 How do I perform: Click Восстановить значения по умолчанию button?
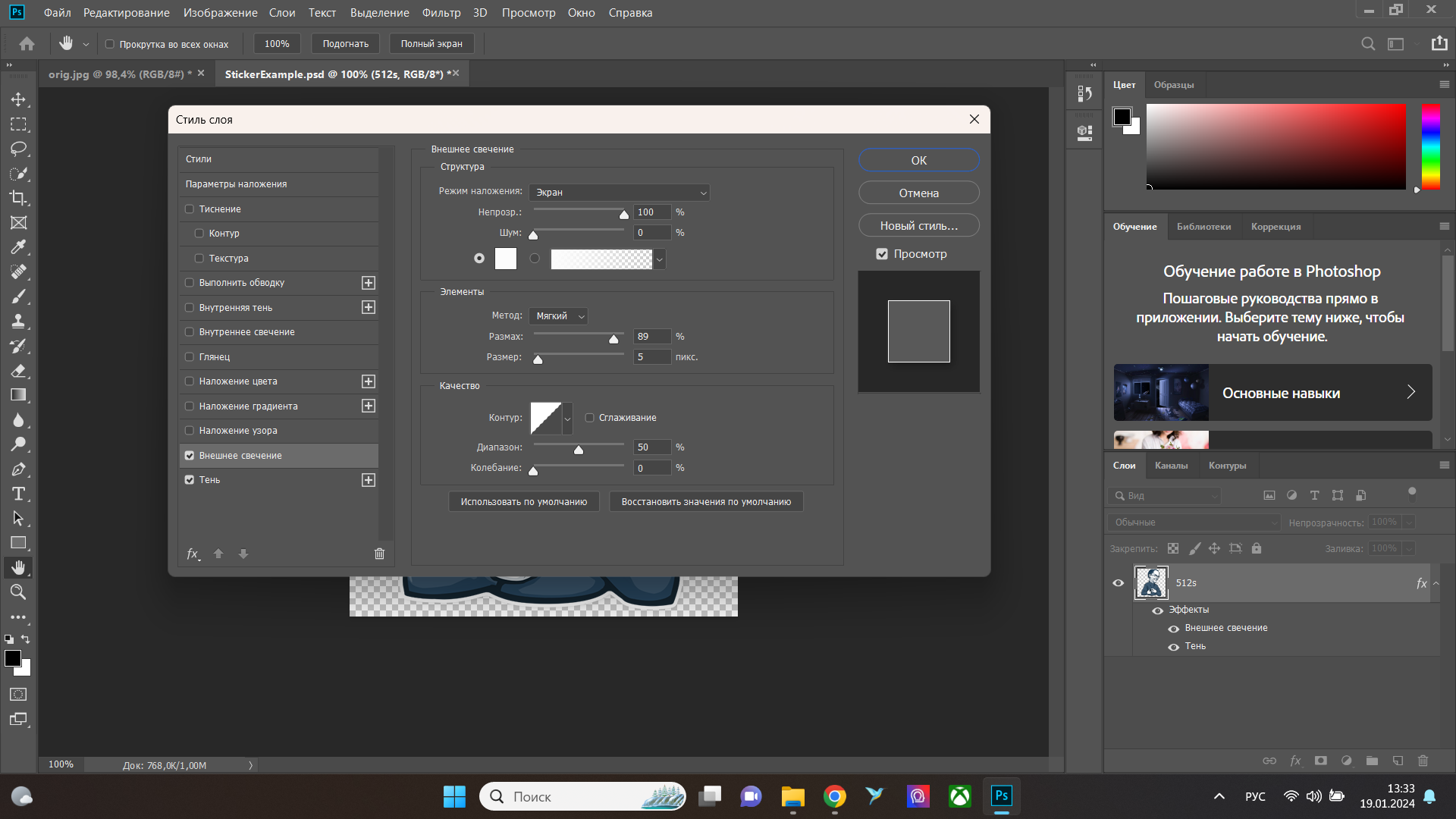point(706,502)
